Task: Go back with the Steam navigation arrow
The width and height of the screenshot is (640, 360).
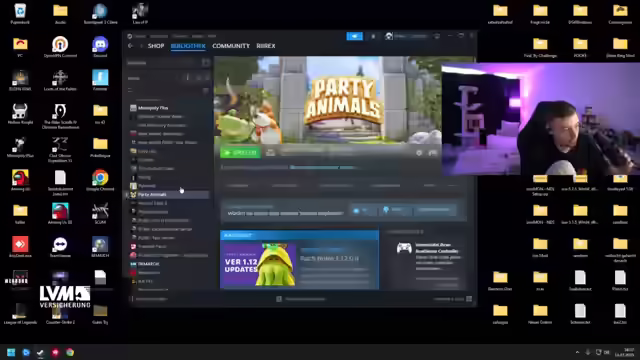Action: tap(131, 46)
